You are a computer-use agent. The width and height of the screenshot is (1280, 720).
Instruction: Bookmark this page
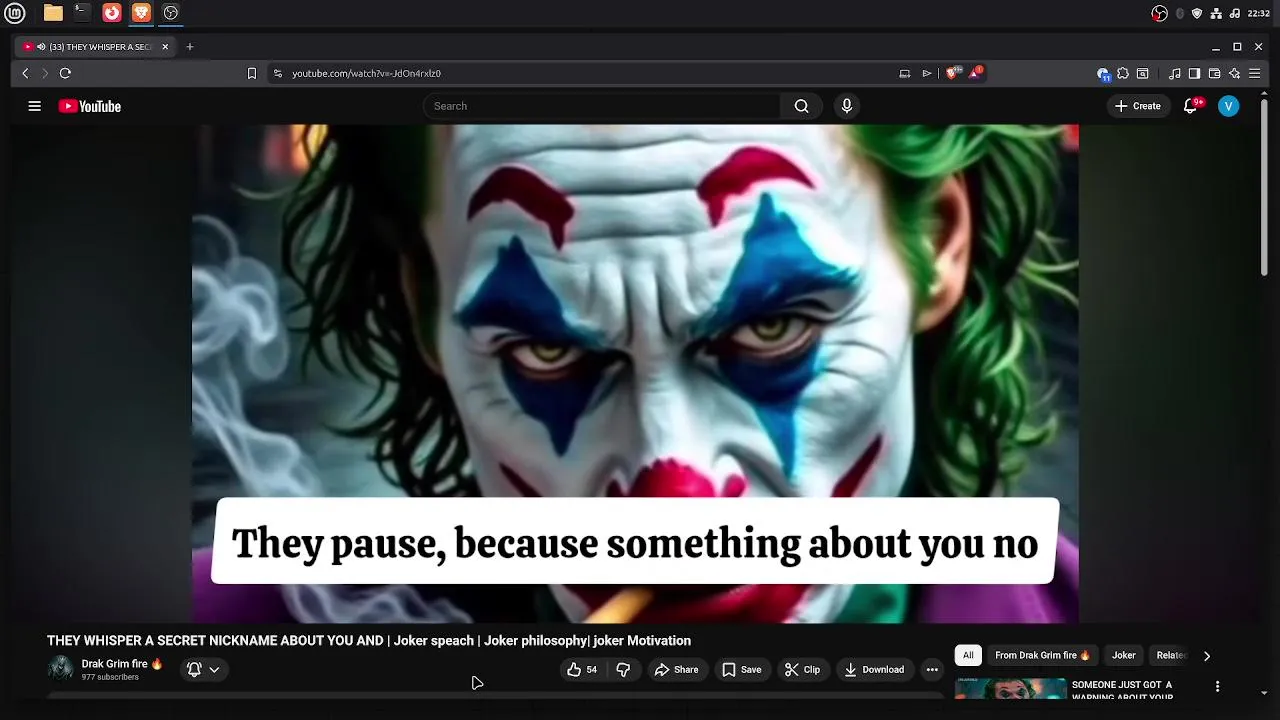click(252, 73)
